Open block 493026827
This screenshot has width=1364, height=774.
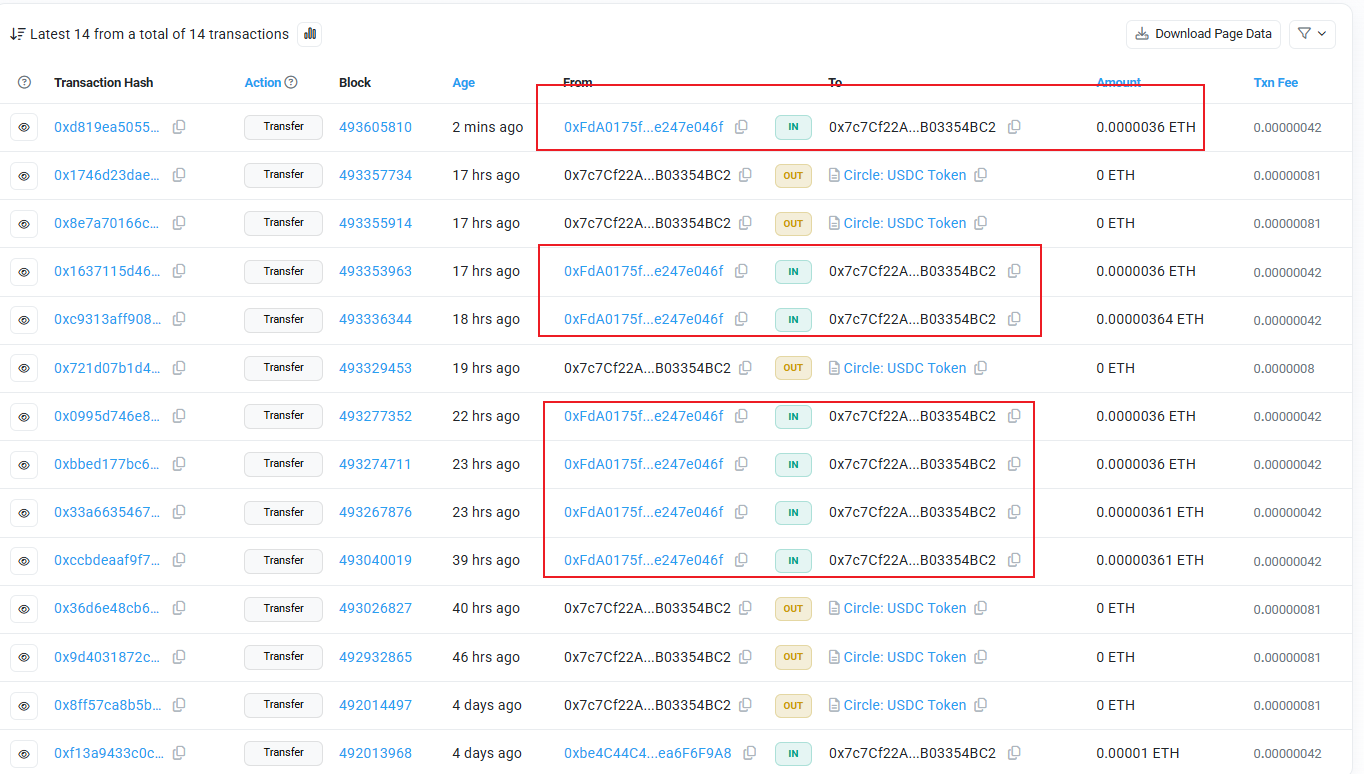(375, 608)
